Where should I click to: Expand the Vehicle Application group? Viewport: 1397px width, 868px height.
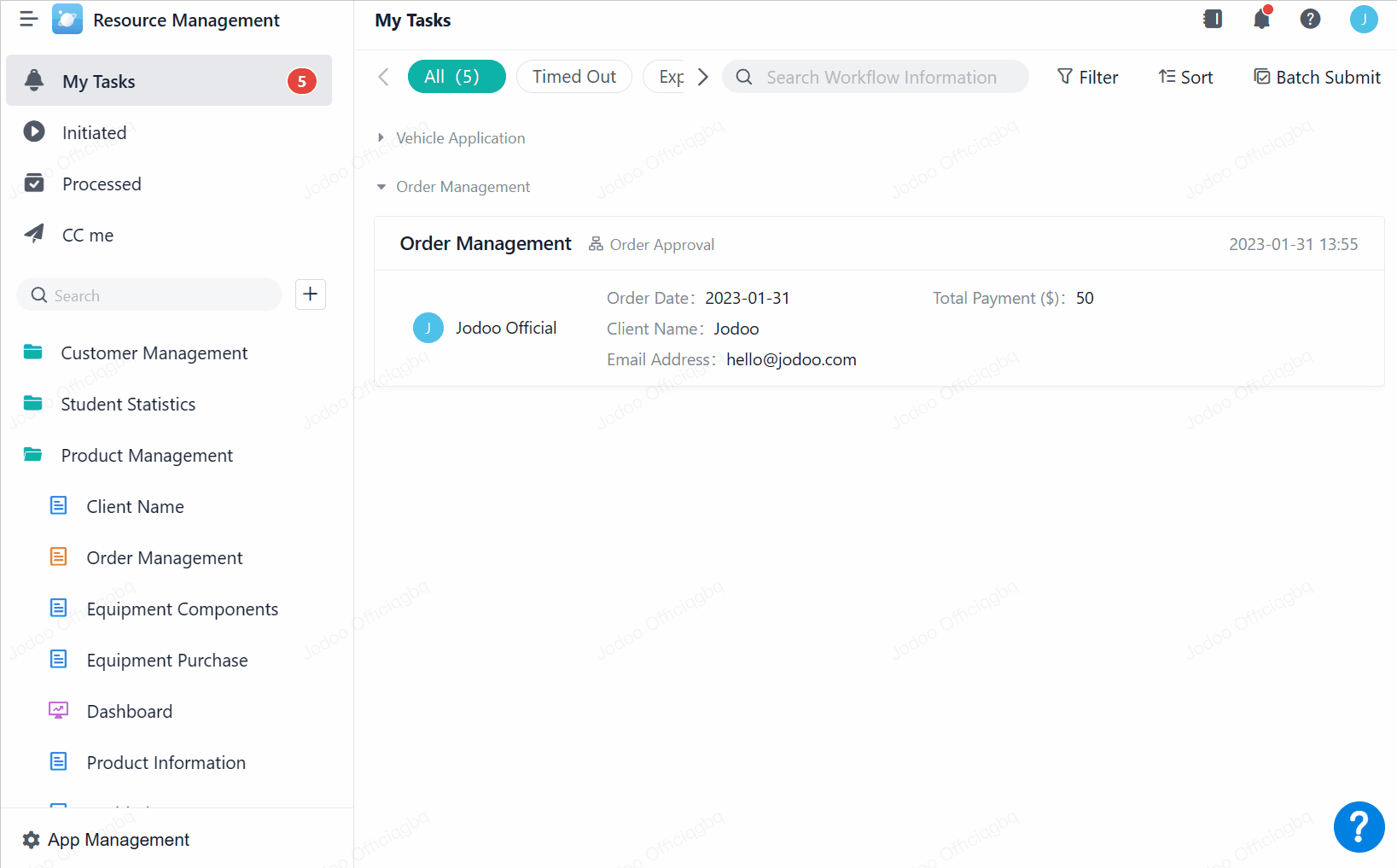click(x=381, y=138)
